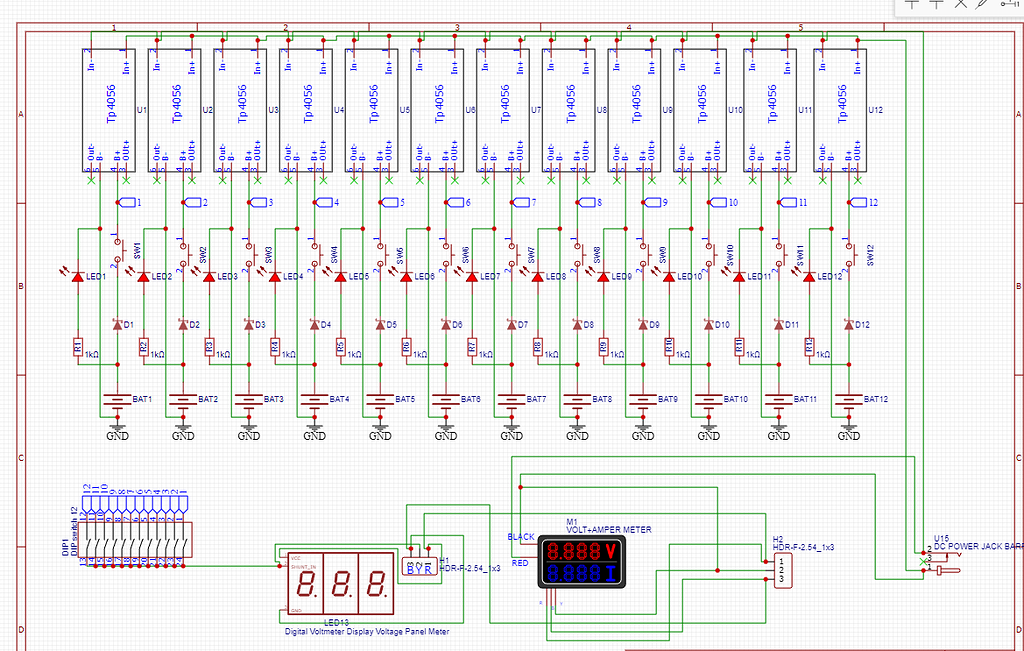Select diode D5 in the schematic
This screenshot has height=651, width=1024.
click(378, 324)
